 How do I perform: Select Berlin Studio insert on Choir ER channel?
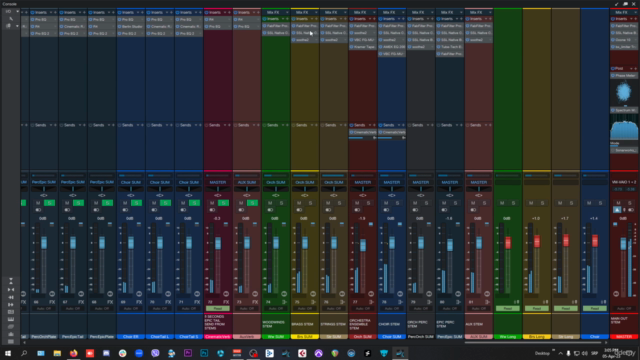pyautogui.click(x=131, y=27)
